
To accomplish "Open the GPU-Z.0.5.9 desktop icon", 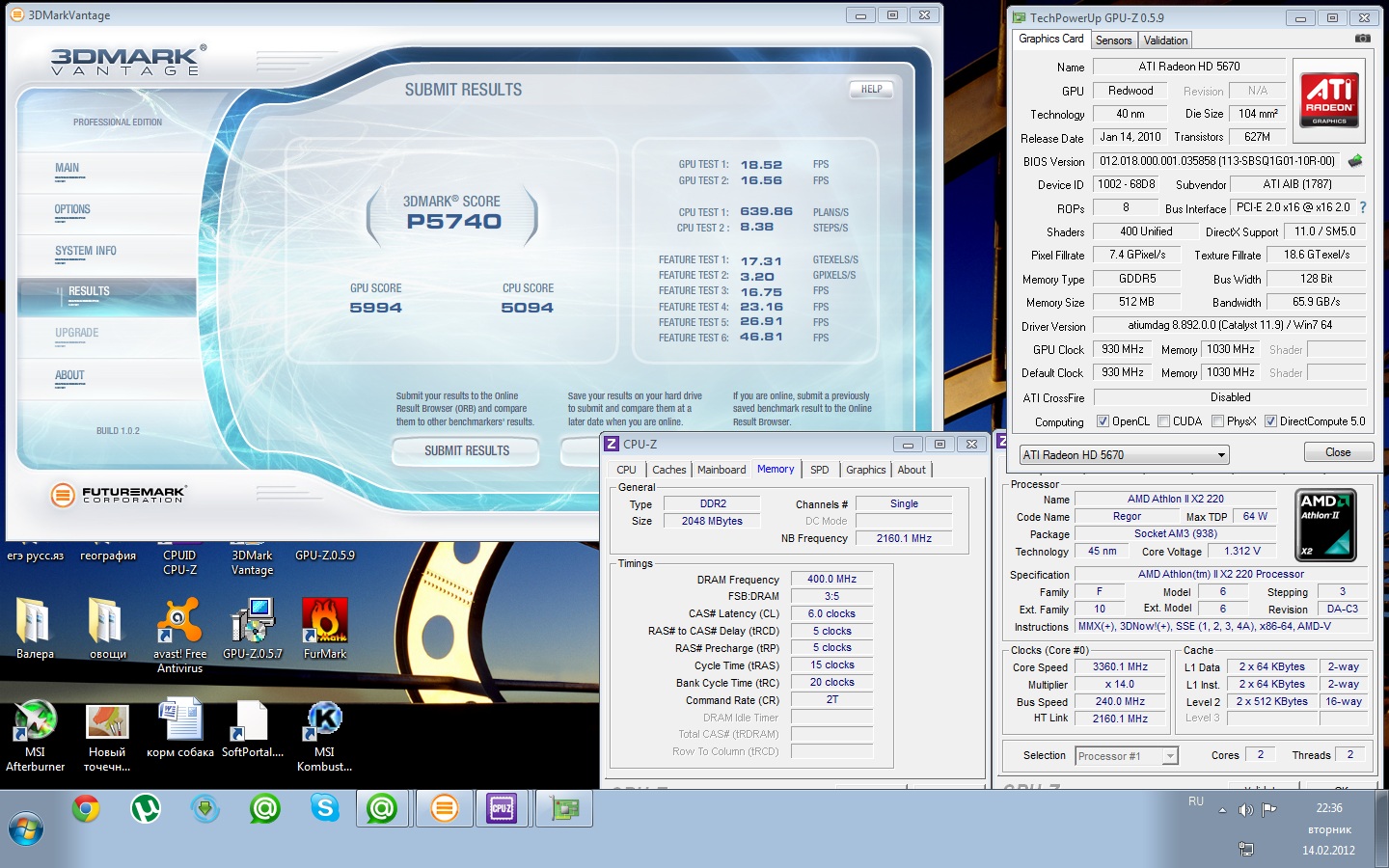I will click(x=325, y=556).
